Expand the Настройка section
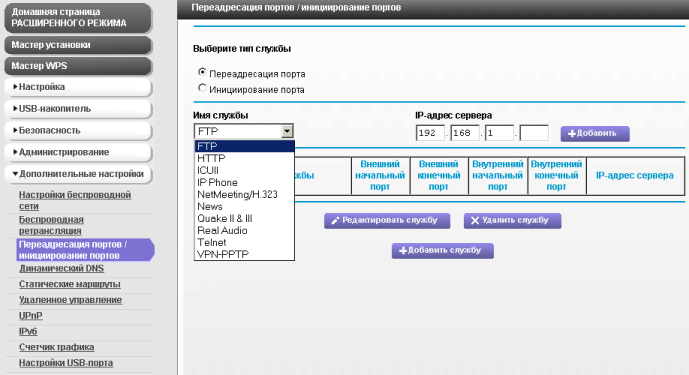The image size is (689, 375). [x=78, y=87]
